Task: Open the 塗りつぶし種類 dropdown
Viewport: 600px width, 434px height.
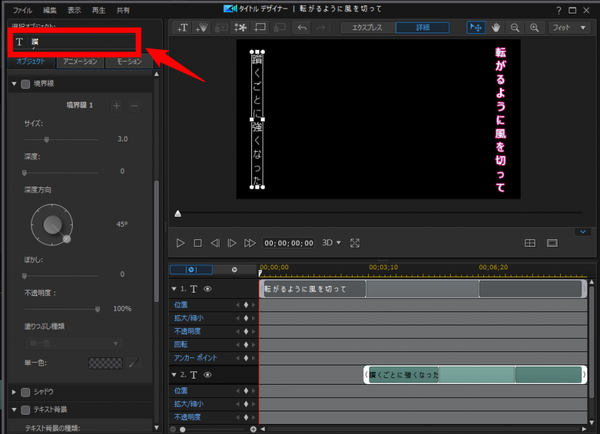Action: [74, 343]
